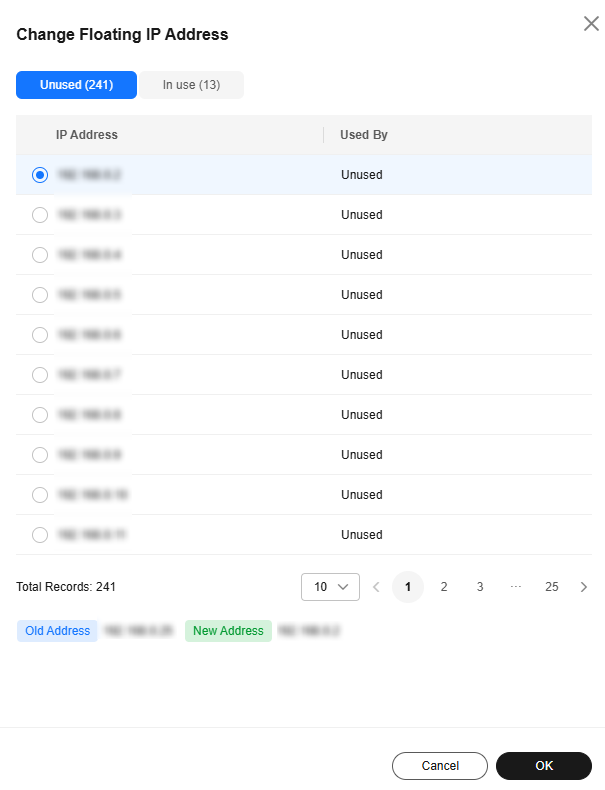605x790 pixels.
Task: Jump to page 2
Action: point(444,587)
